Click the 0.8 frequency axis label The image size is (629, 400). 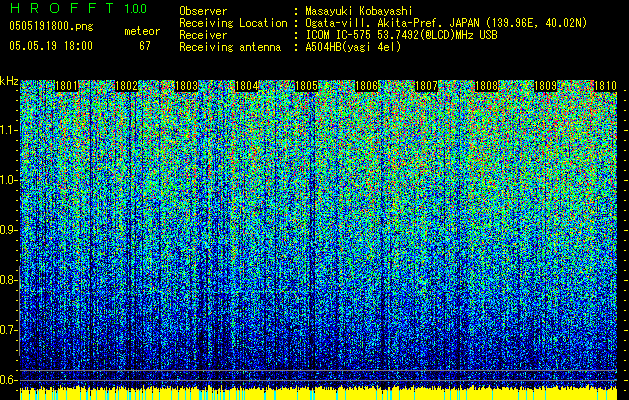click(9, 280)
